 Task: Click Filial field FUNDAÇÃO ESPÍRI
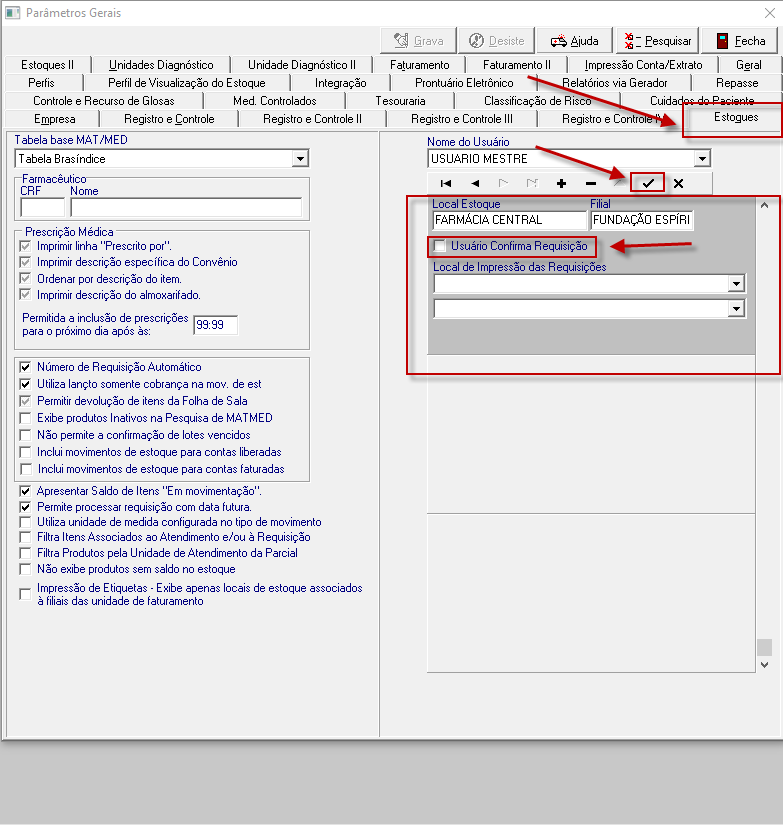tap(642, 220)
